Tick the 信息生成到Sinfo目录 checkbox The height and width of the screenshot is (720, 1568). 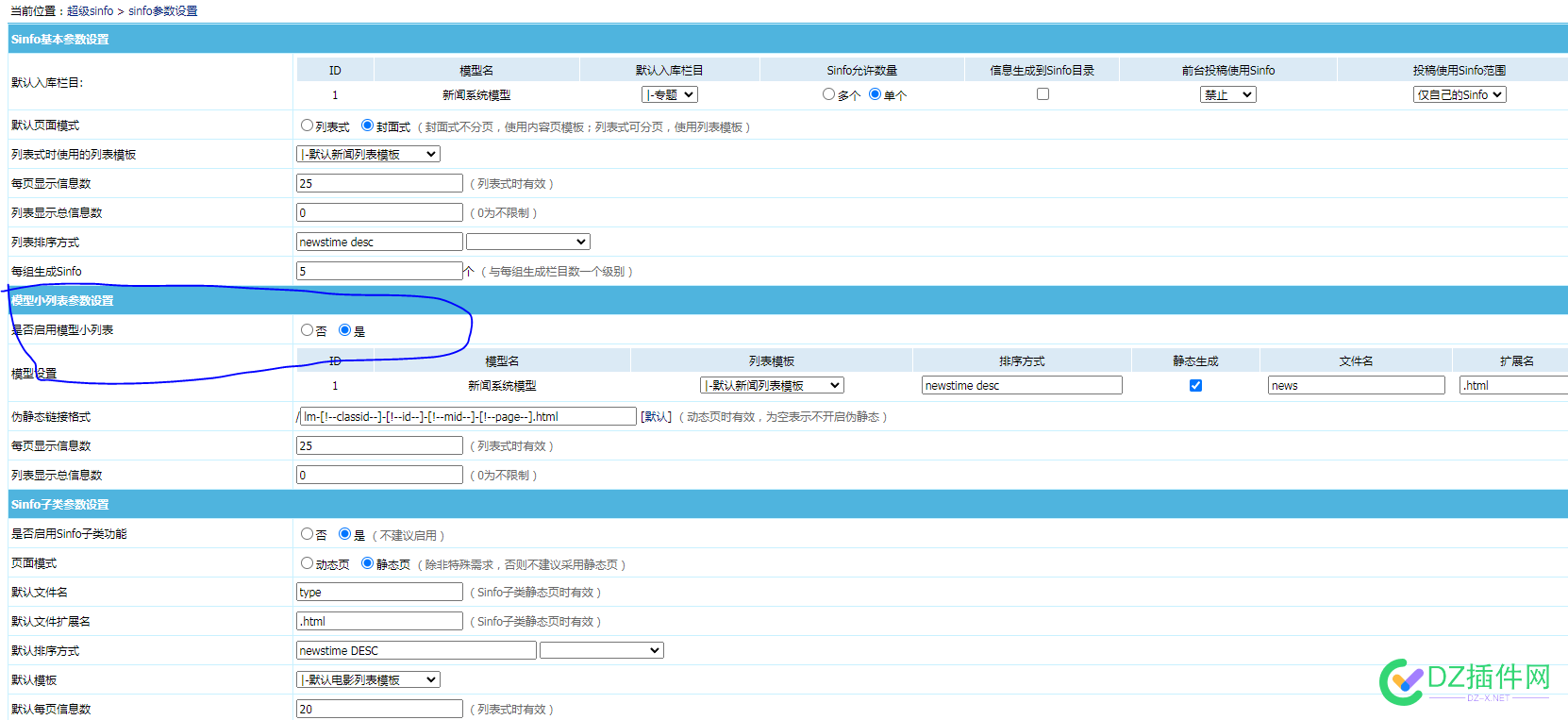[x=1043, y=94]
